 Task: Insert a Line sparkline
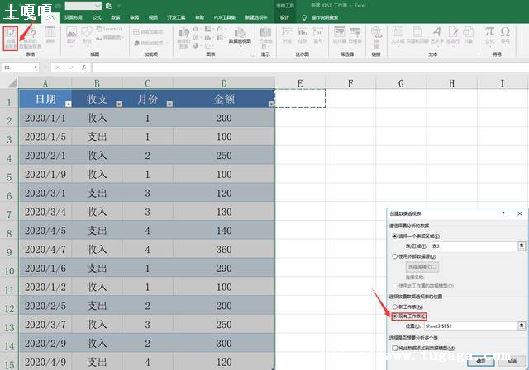287,35
